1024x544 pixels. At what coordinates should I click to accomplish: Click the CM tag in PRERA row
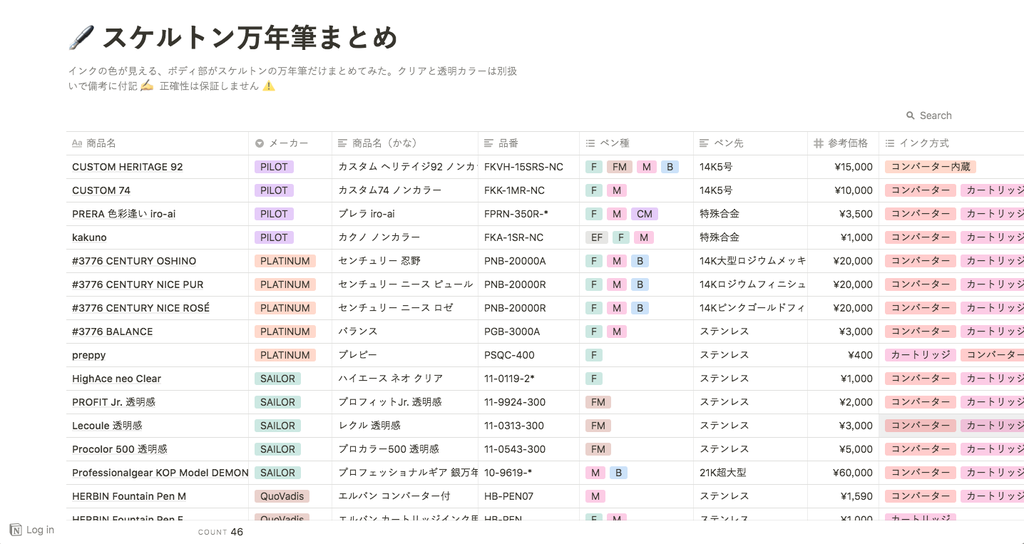click(645, 214)
